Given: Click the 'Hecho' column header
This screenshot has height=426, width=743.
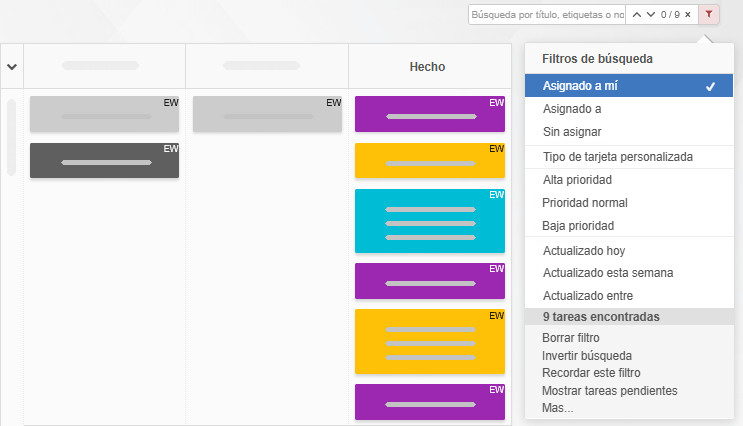Looking at the screenshot, I should pos(427,67).
